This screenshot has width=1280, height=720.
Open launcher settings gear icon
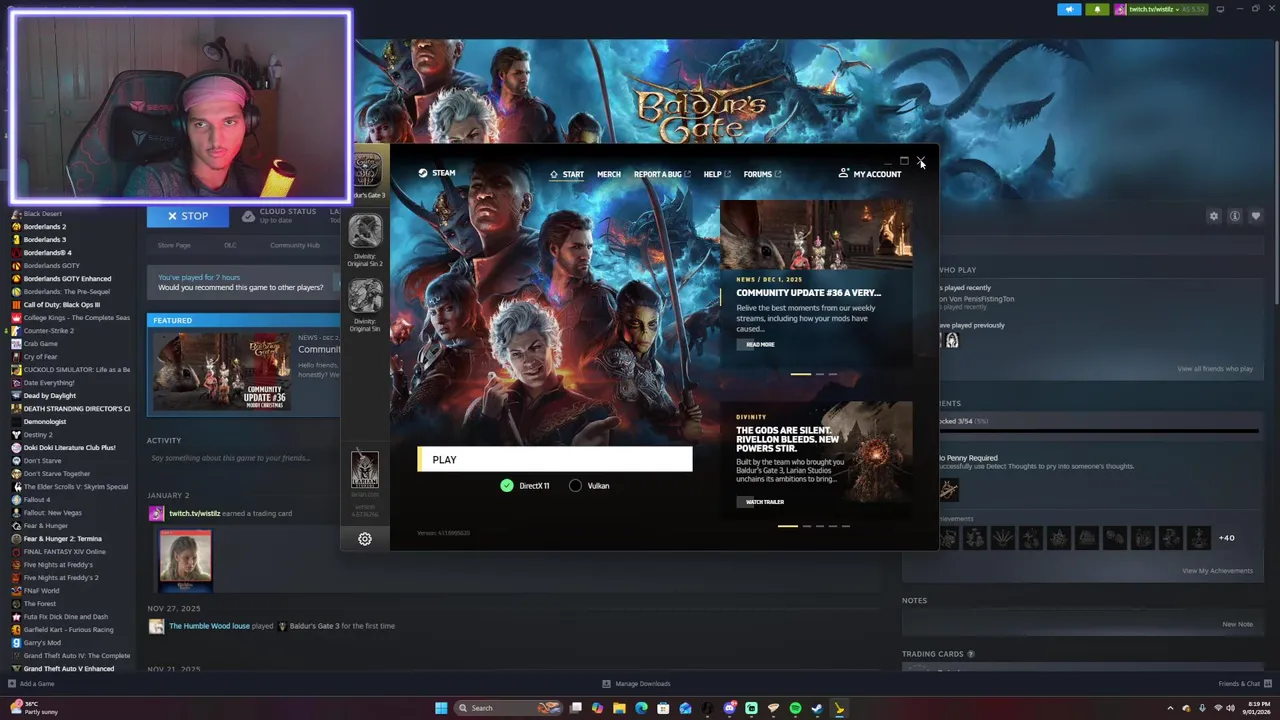(x=365, y=539)
